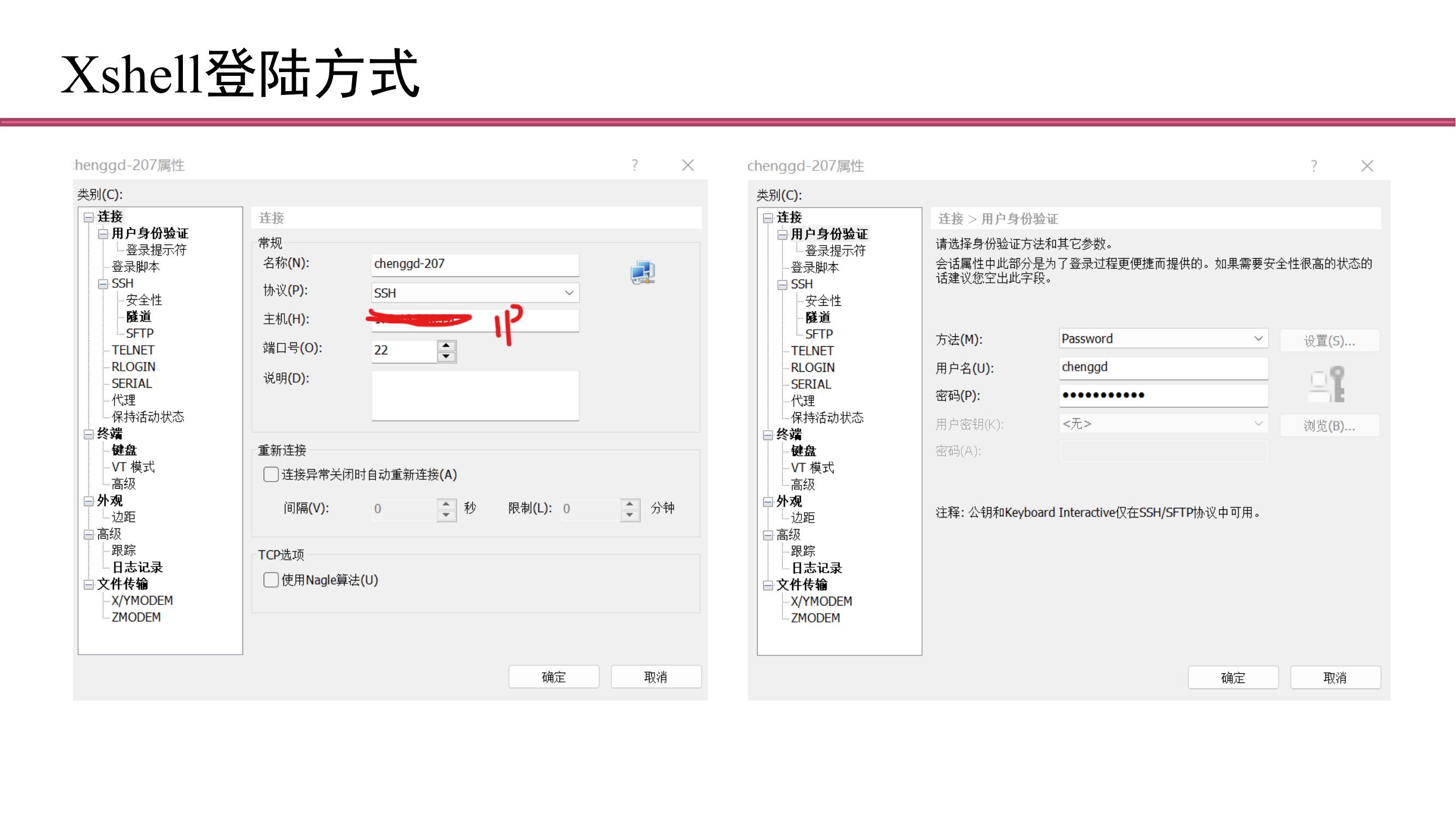The width and height of the screenshot is (1456, 819).
Task: Collapse the 终端 node in left tree
Action: point(89,434)
